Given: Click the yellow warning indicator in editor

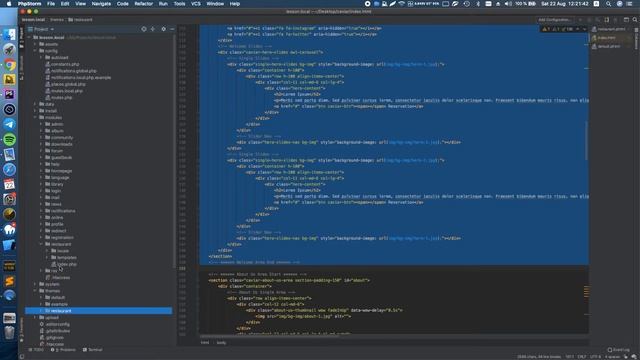Looking at the screenshot, I should coord(546,29).
